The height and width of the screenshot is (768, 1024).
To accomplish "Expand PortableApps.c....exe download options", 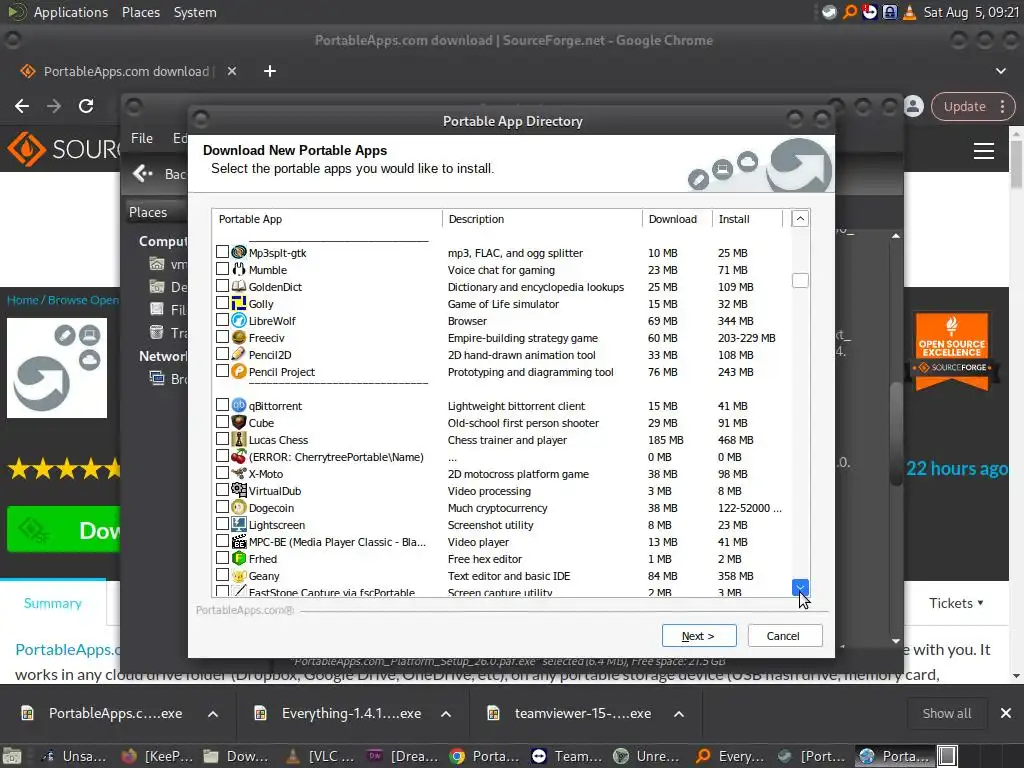I will click(x=213, y=714).
